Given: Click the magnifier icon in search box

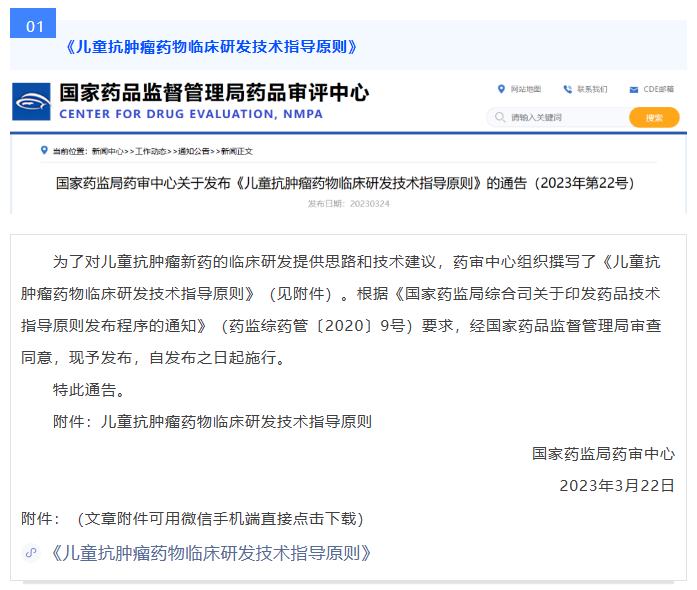Looking at the screenshot, I should point(499,117).
